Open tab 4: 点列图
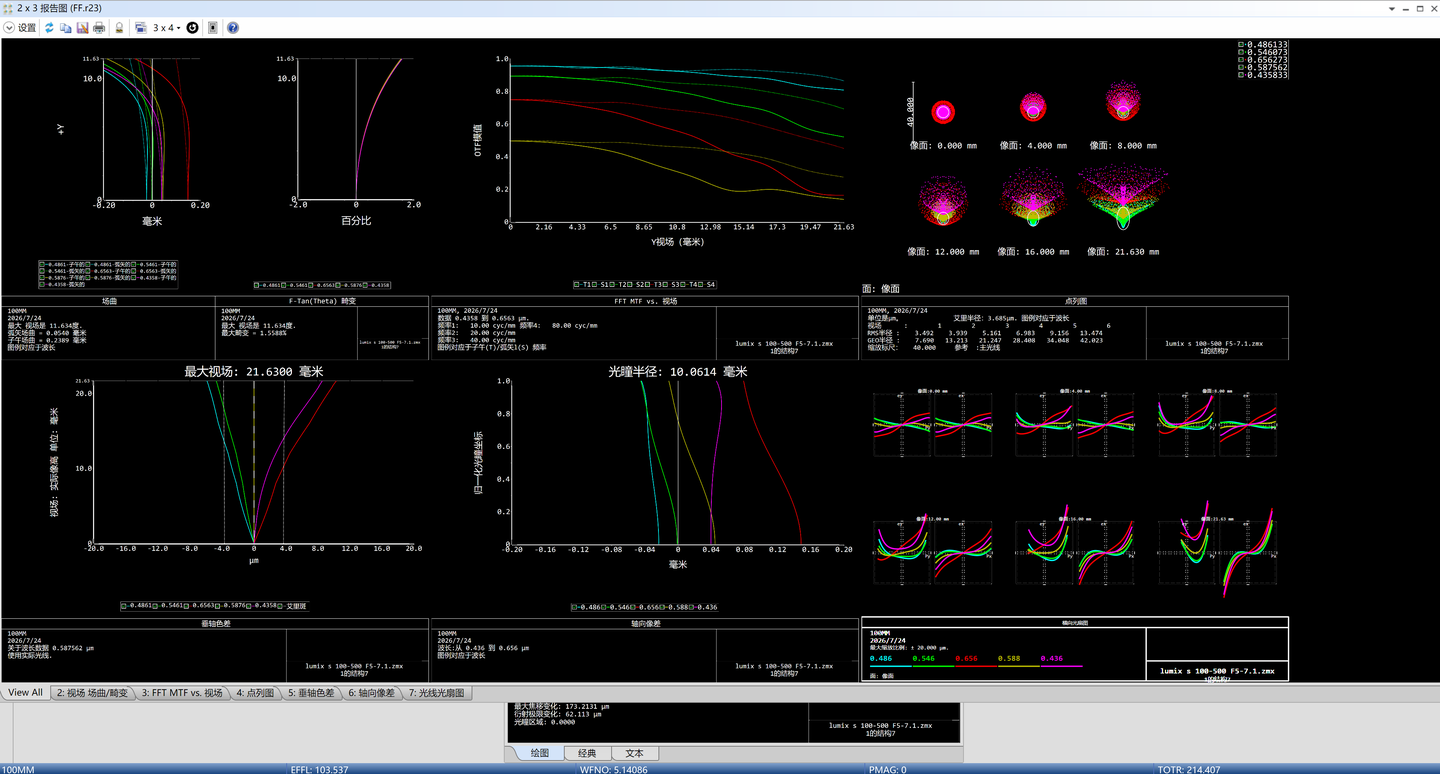The width and height of the screenshot is (1440, 774). [x=255, y=692]
